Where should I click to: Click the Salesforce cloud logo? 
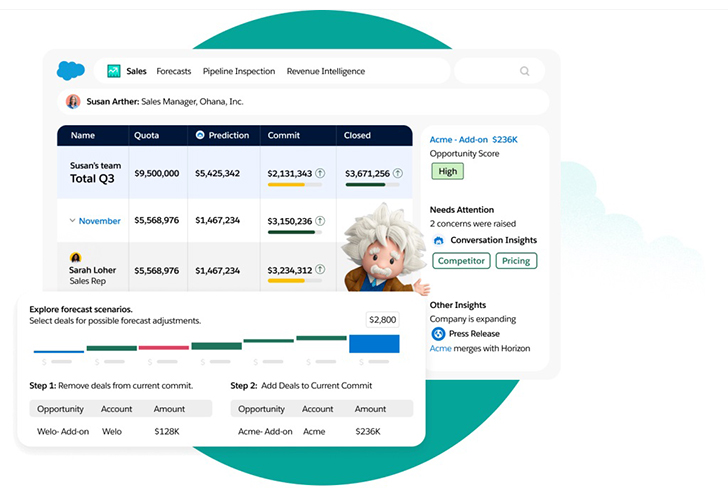[71, 71]
